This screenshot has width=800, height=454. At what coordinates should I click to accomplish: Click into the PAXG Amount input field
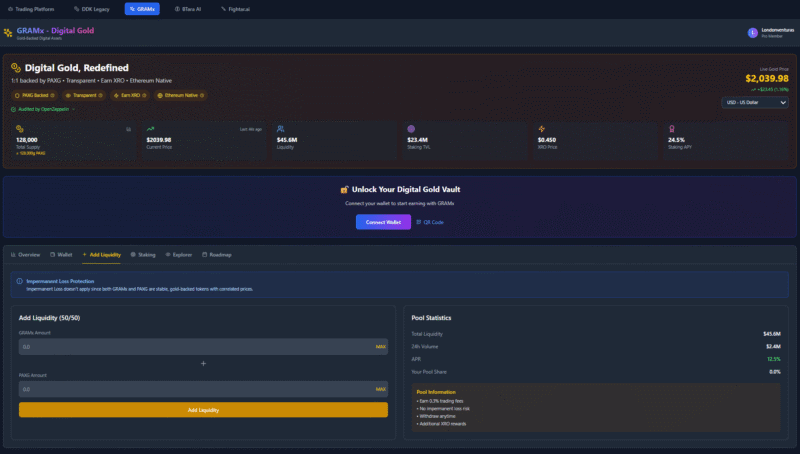[195, 389]
